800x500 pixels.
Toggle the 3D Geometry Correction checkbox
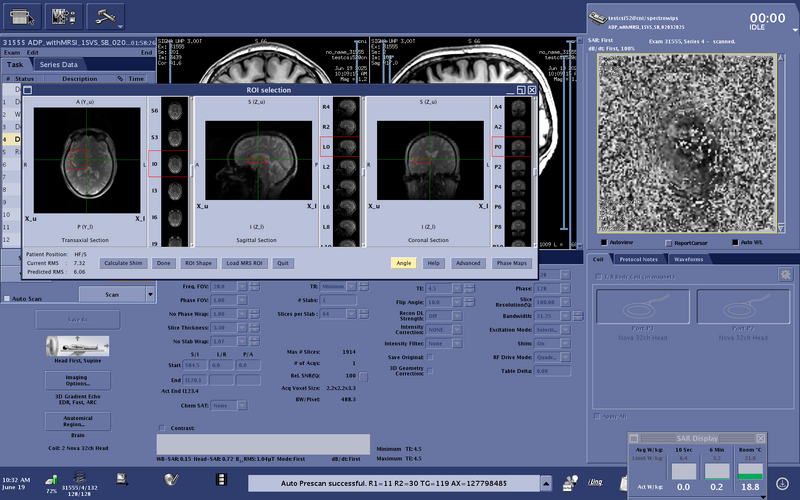tap(430, 371)
